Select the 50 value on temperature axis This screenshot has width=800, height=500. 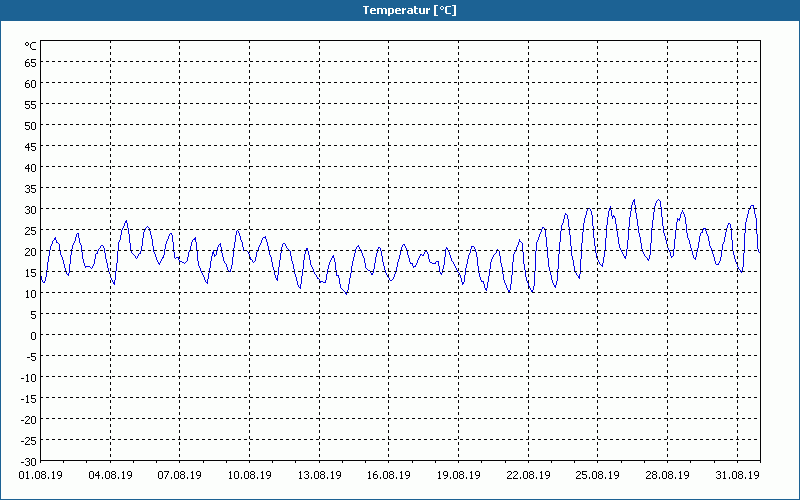(31, 126)
